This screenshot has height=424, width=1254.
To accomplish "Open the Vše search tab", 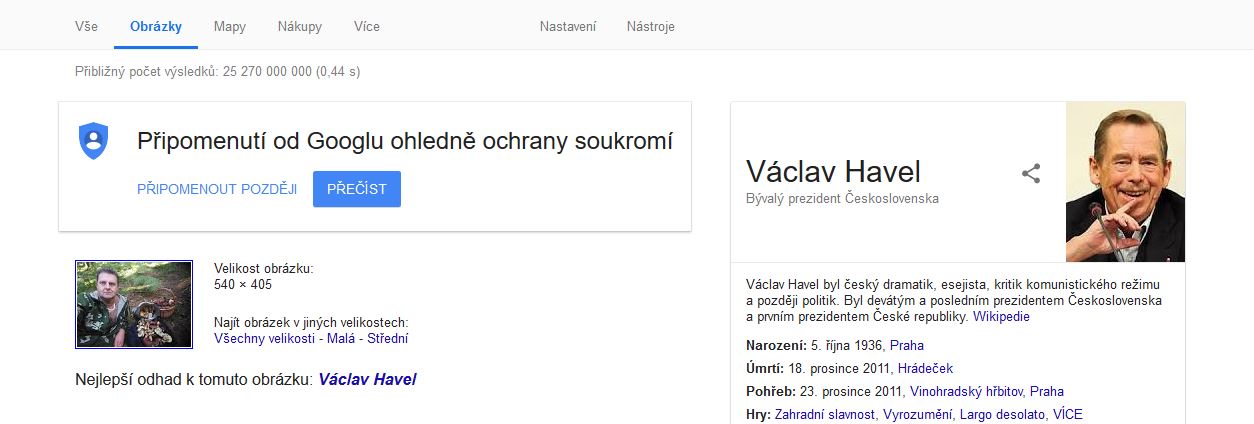I will coord(86,26).
